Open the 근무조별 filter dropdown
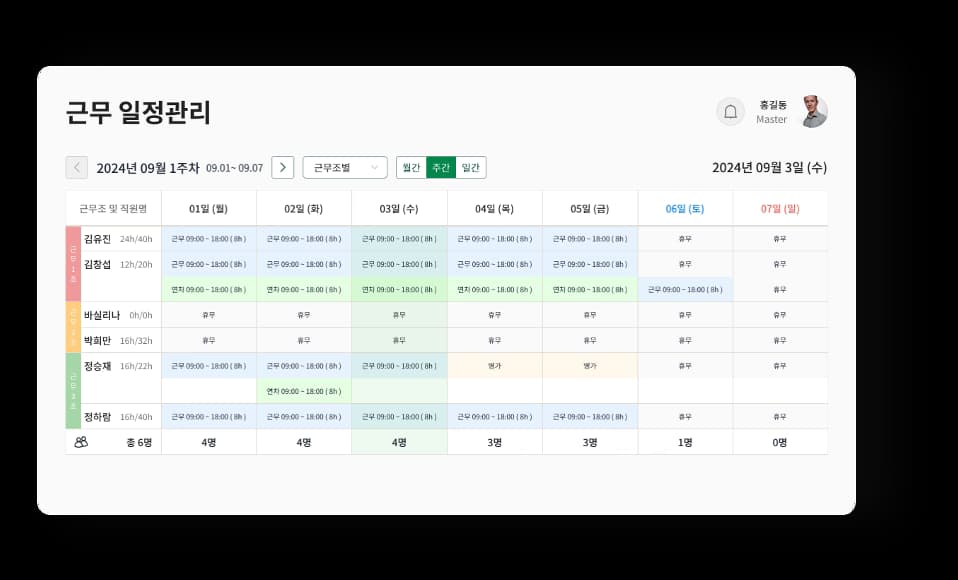 (x=344, y=167)
